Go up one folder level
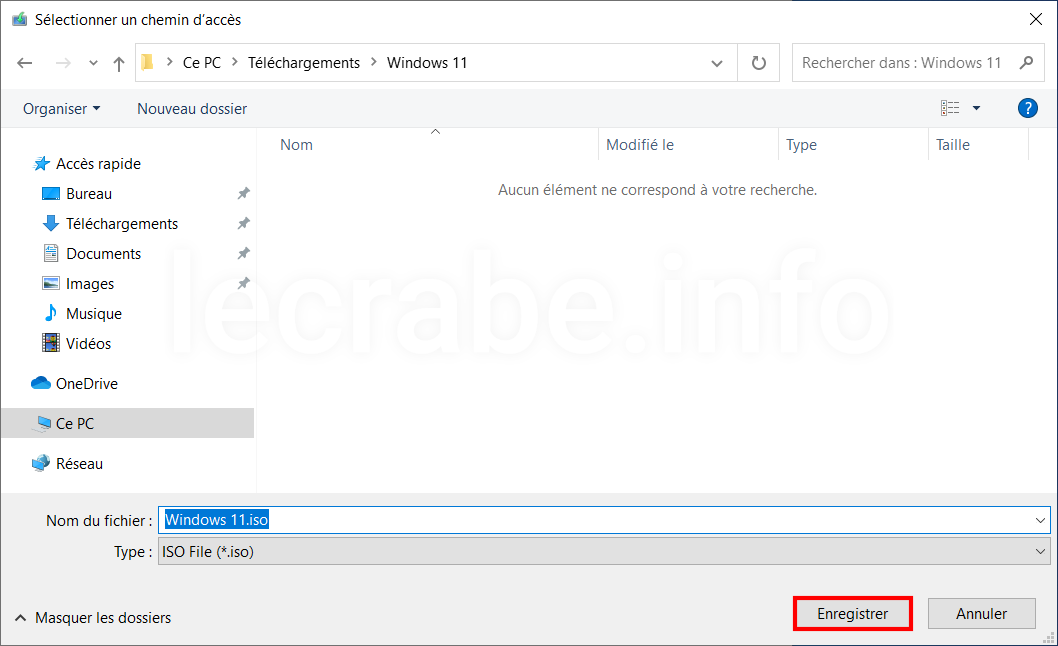 (119, 63)
